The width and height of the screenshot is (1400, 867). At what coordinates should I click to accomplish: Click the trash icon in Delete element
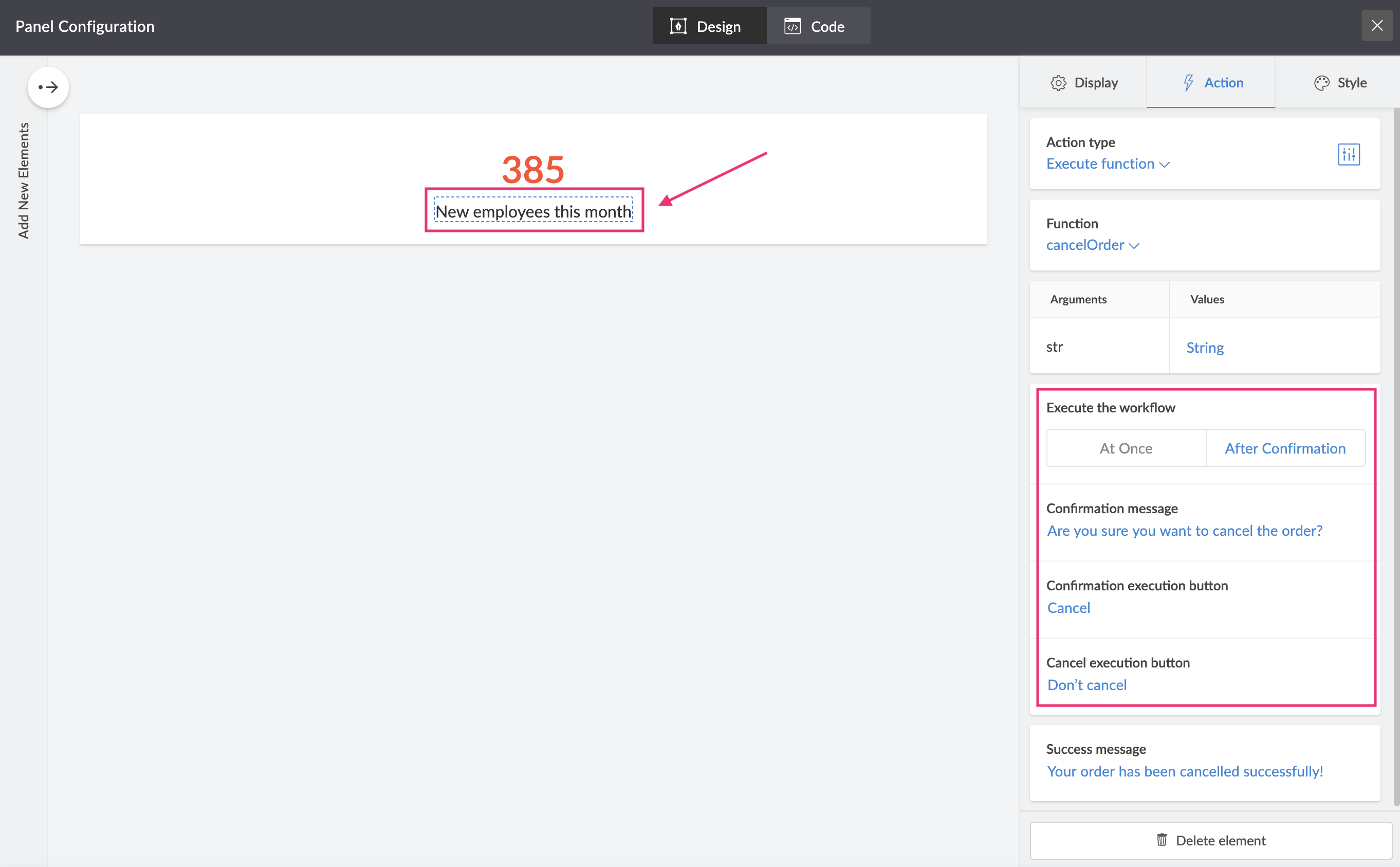pyautogui.click(x=1162, y=840)
